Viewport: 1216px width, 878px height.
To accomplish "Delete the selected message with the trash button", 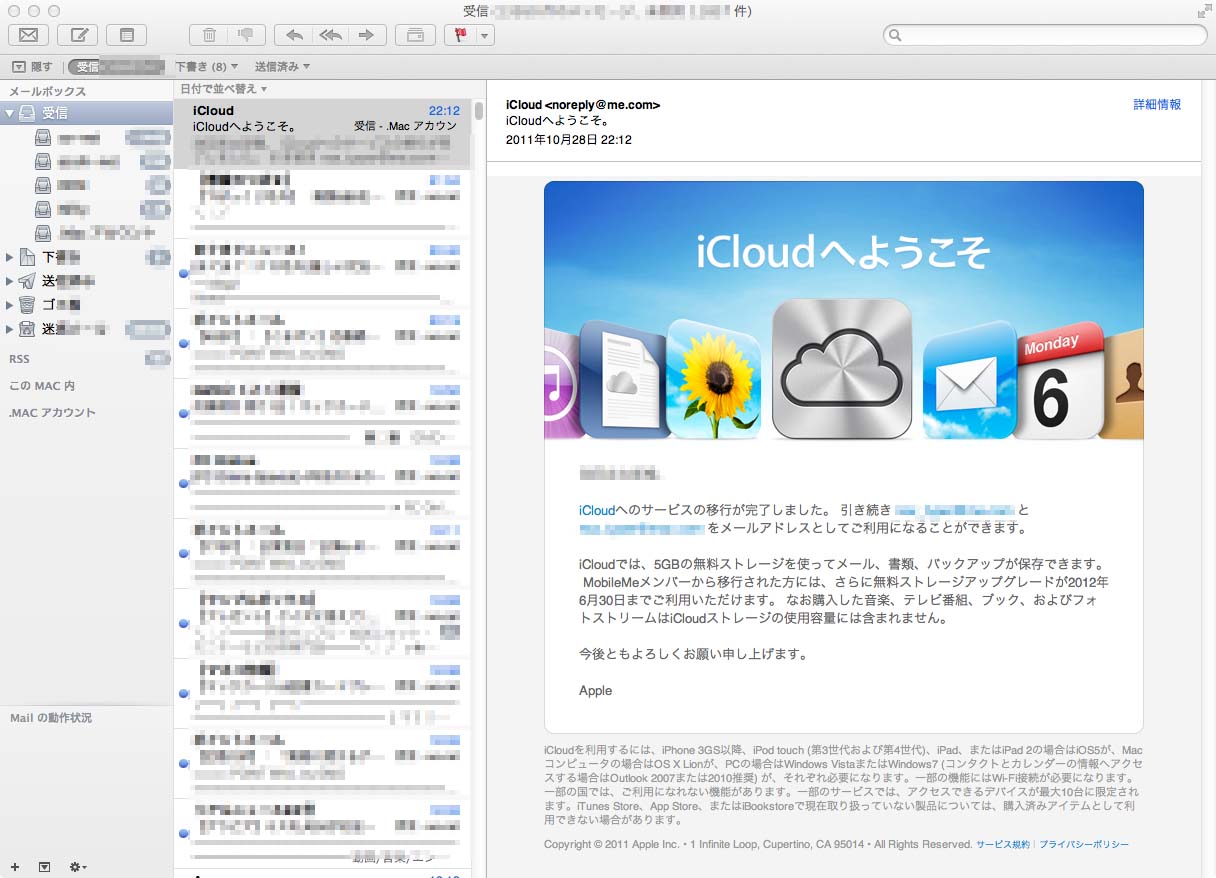I will (x=209, y=35).
